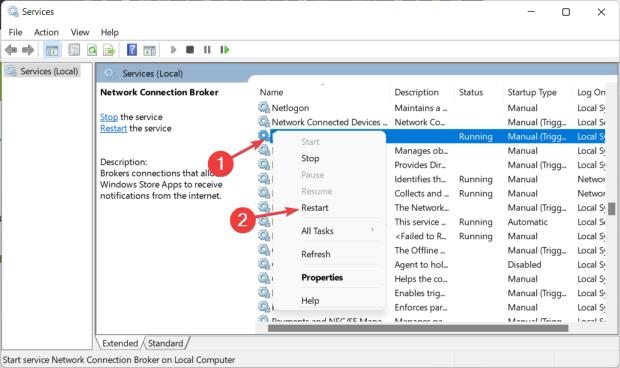Click the Restart the service link
The height and width of the screenshot is (368, 620).
coord(113,128)
